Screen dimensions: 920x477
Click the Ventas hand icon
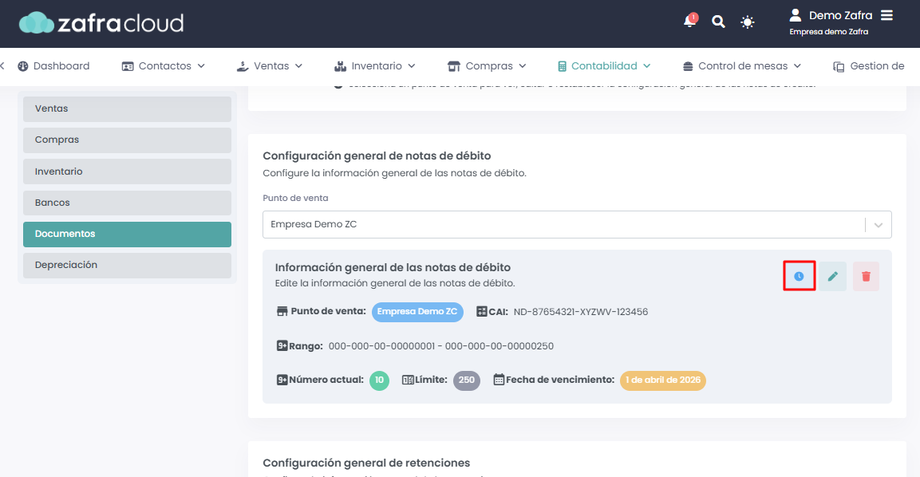click(x=242, y=66)
